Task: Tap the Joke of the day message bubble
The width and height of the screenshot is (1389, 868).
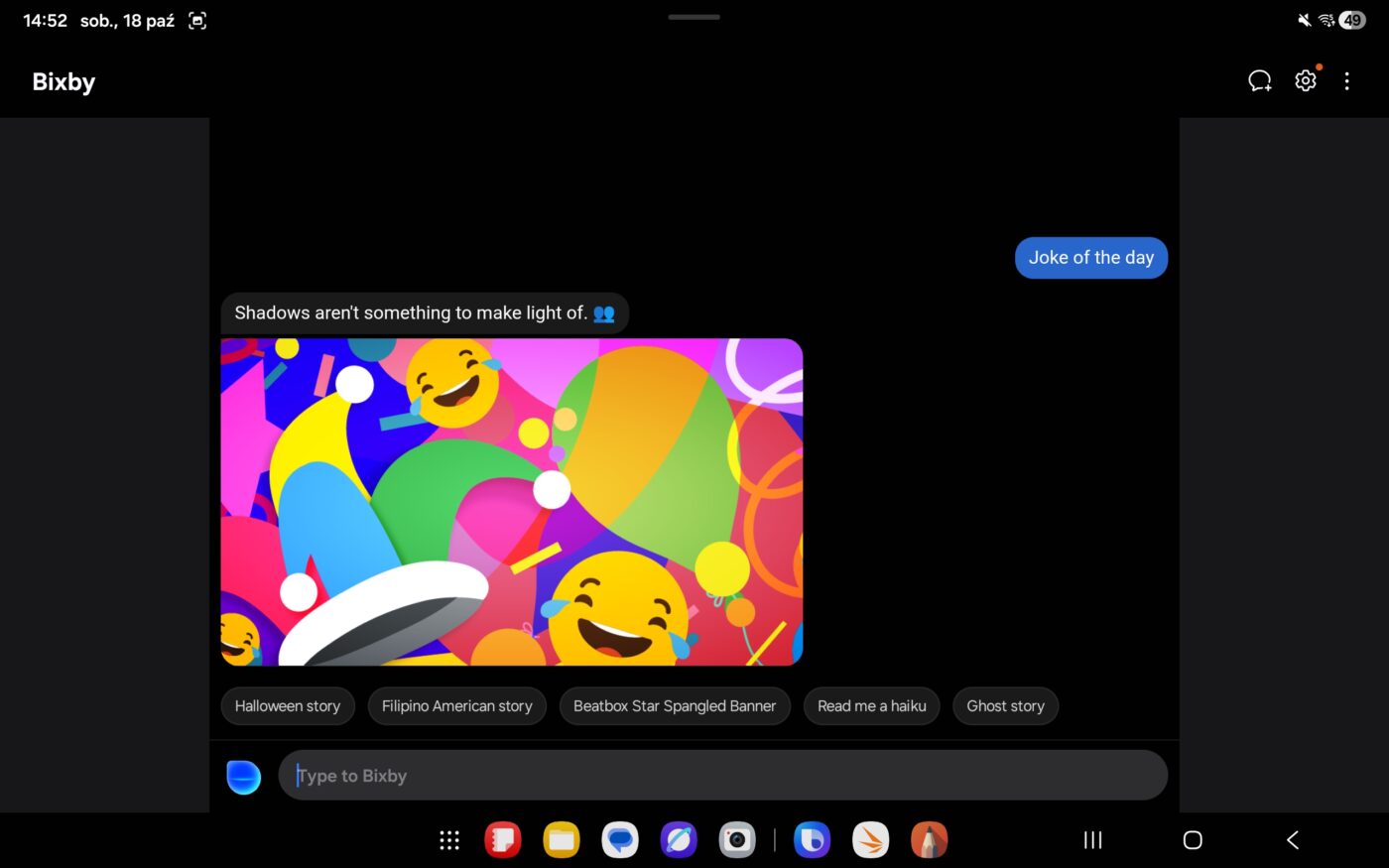Action: pyautogui.click(x=1090, y=258)
